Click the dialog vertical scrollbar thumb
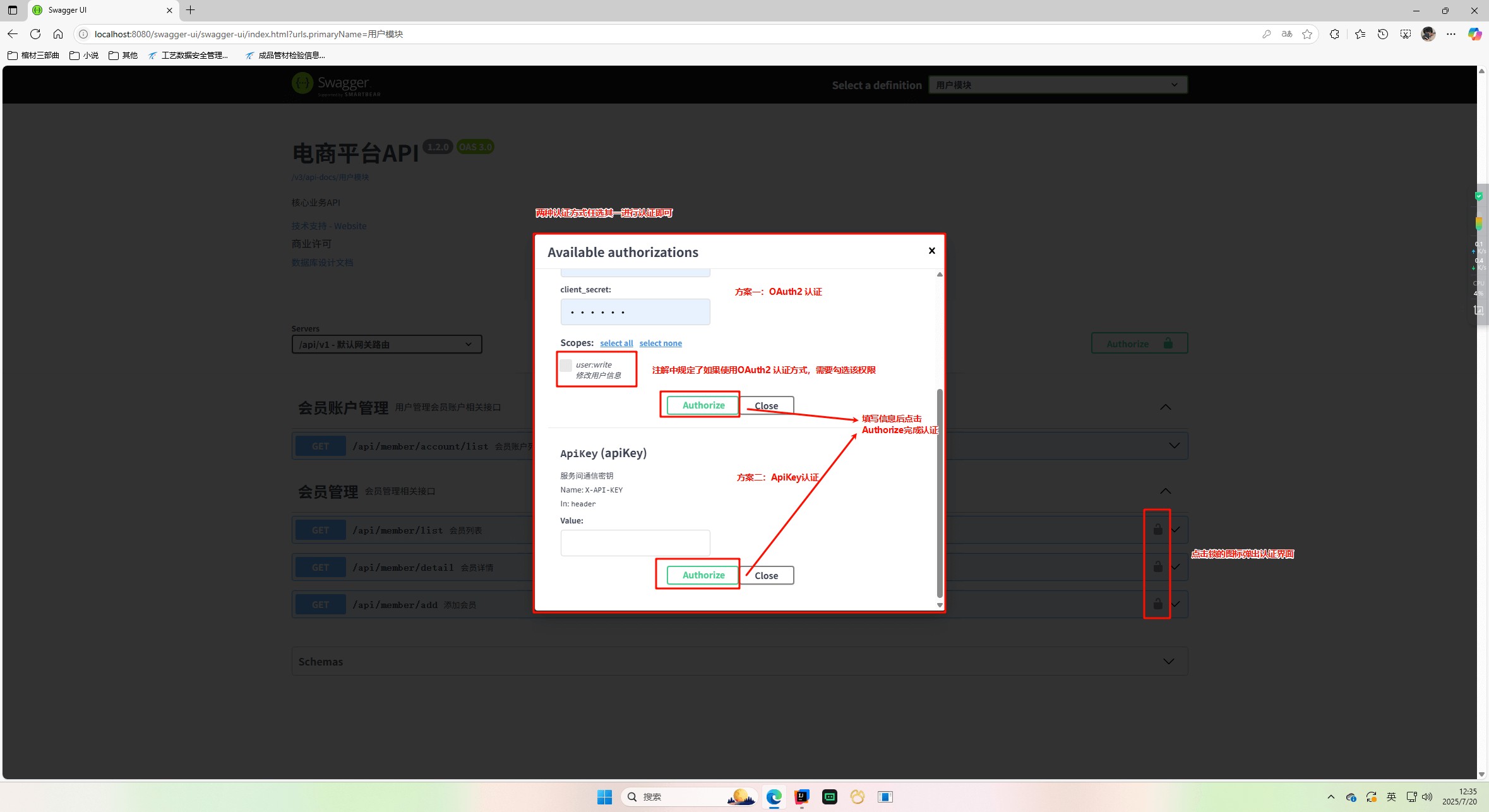Viewport: 1489px width, 812px height. 940,493
